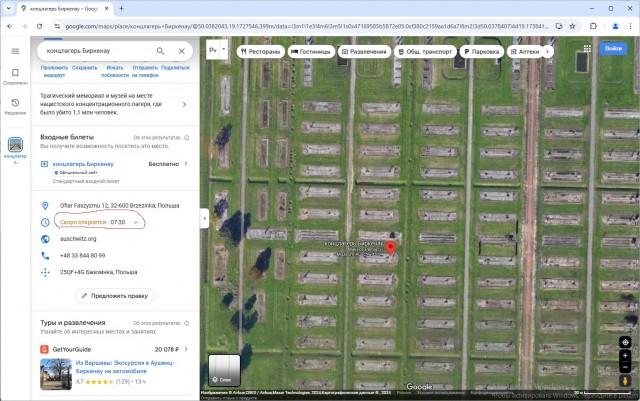This screenshot has width=640, height=401.
Task: Click the phone number +48 33 844 80 99
Action: 82,256
